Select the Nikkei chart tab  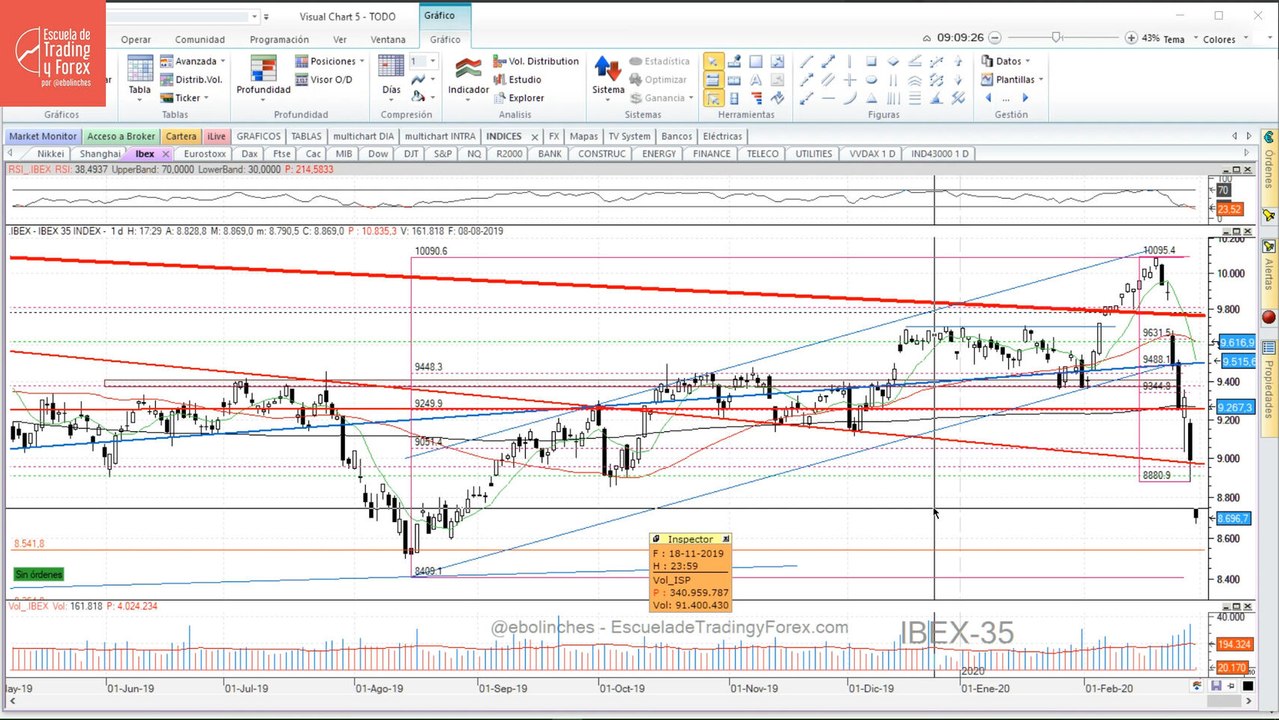tap(50, 154)
